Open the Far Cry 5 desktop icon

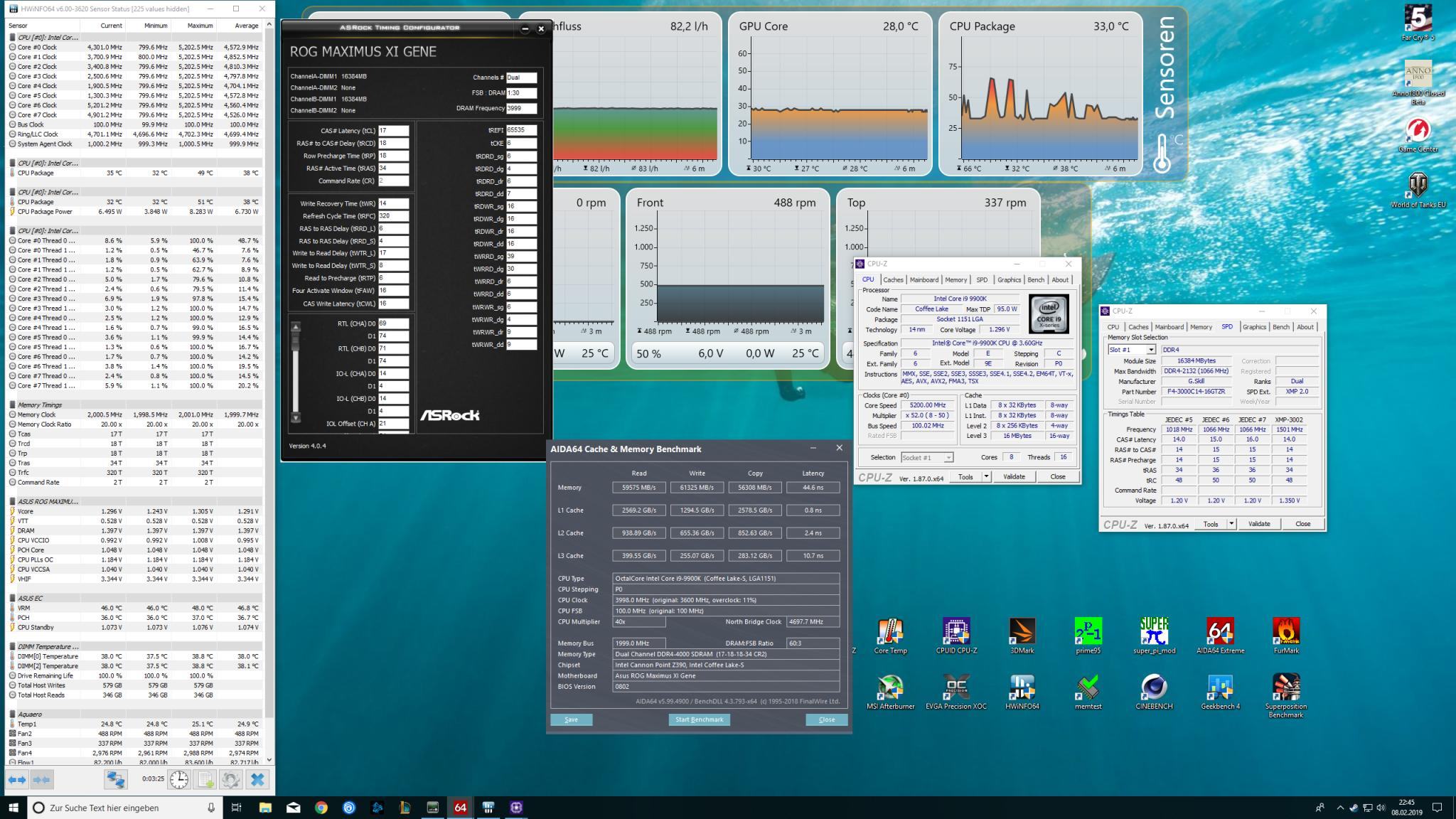click(x=1418, y=23)
